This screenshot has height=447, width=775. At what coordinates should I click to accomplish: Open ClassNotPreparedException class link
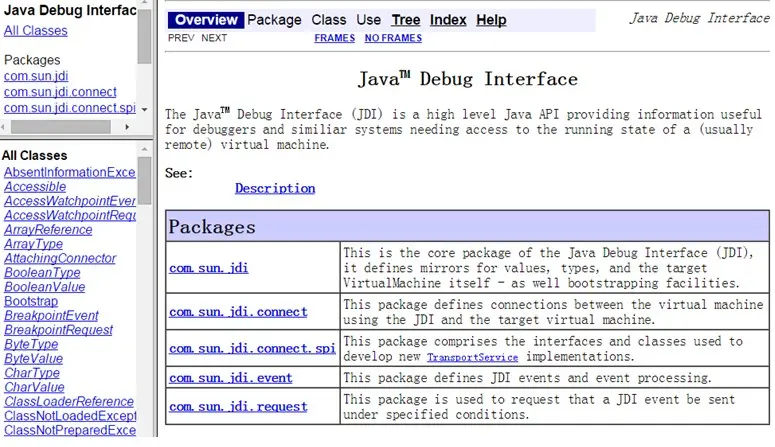click(x=70, y=431)
